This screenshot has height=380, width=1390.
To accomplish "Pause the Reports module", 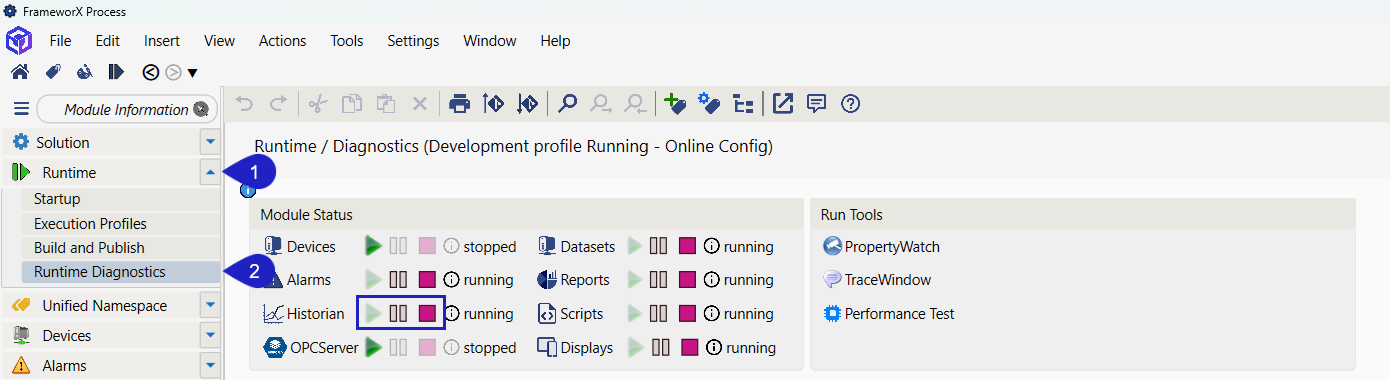I will click(658, 280).
